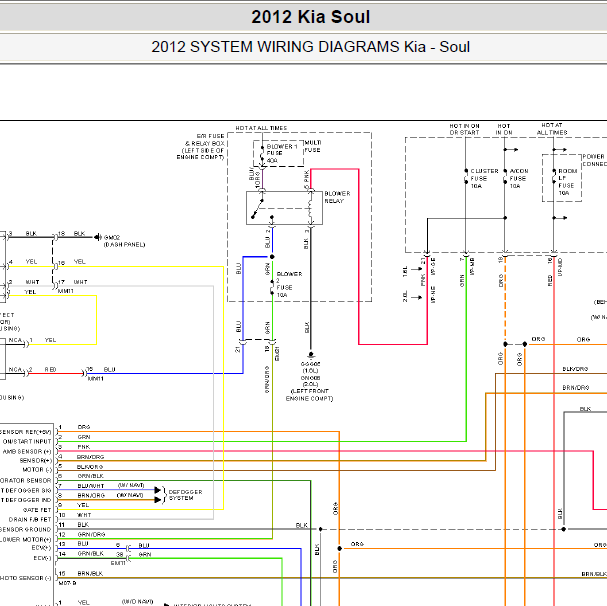607x606 pixels.
Task: Click the "PNK" wire label on pin 3
Action: coord(84,446)
